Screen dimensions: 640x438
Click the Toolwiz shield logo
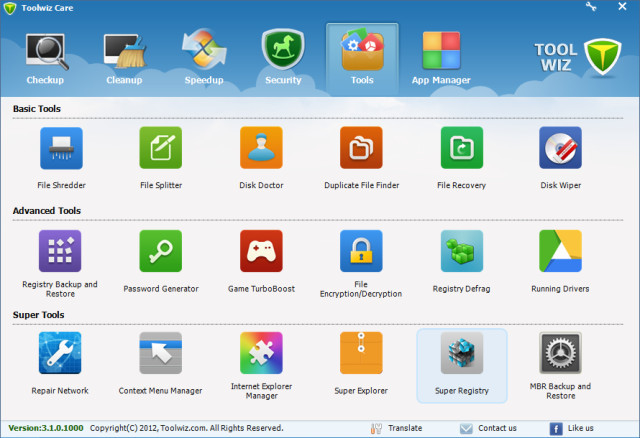pyautogui.click(x=602, y=57)
